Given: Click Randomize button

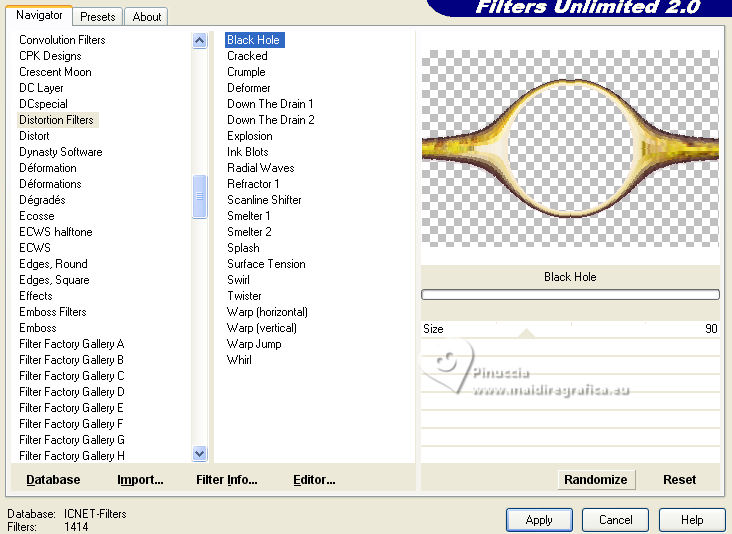Looking at the screenshot, I should pos(596,480).
